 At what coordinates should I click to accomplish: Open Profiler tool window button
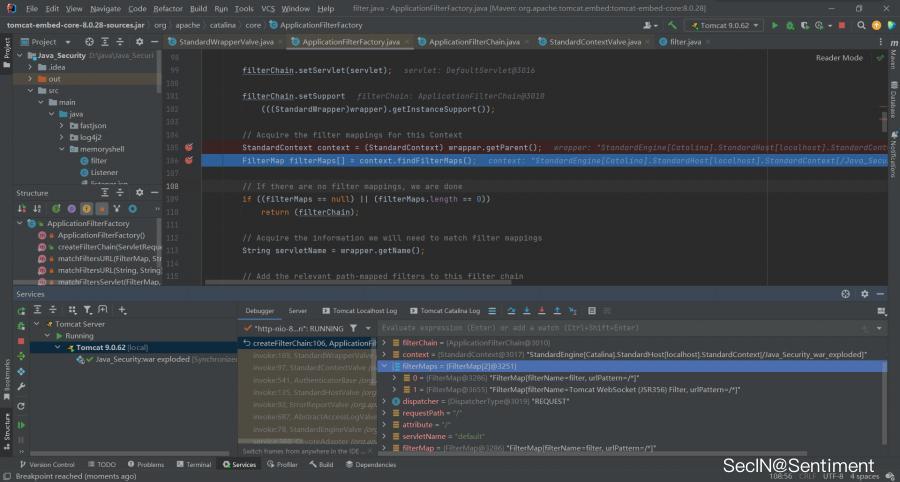[x=282, y=465]
